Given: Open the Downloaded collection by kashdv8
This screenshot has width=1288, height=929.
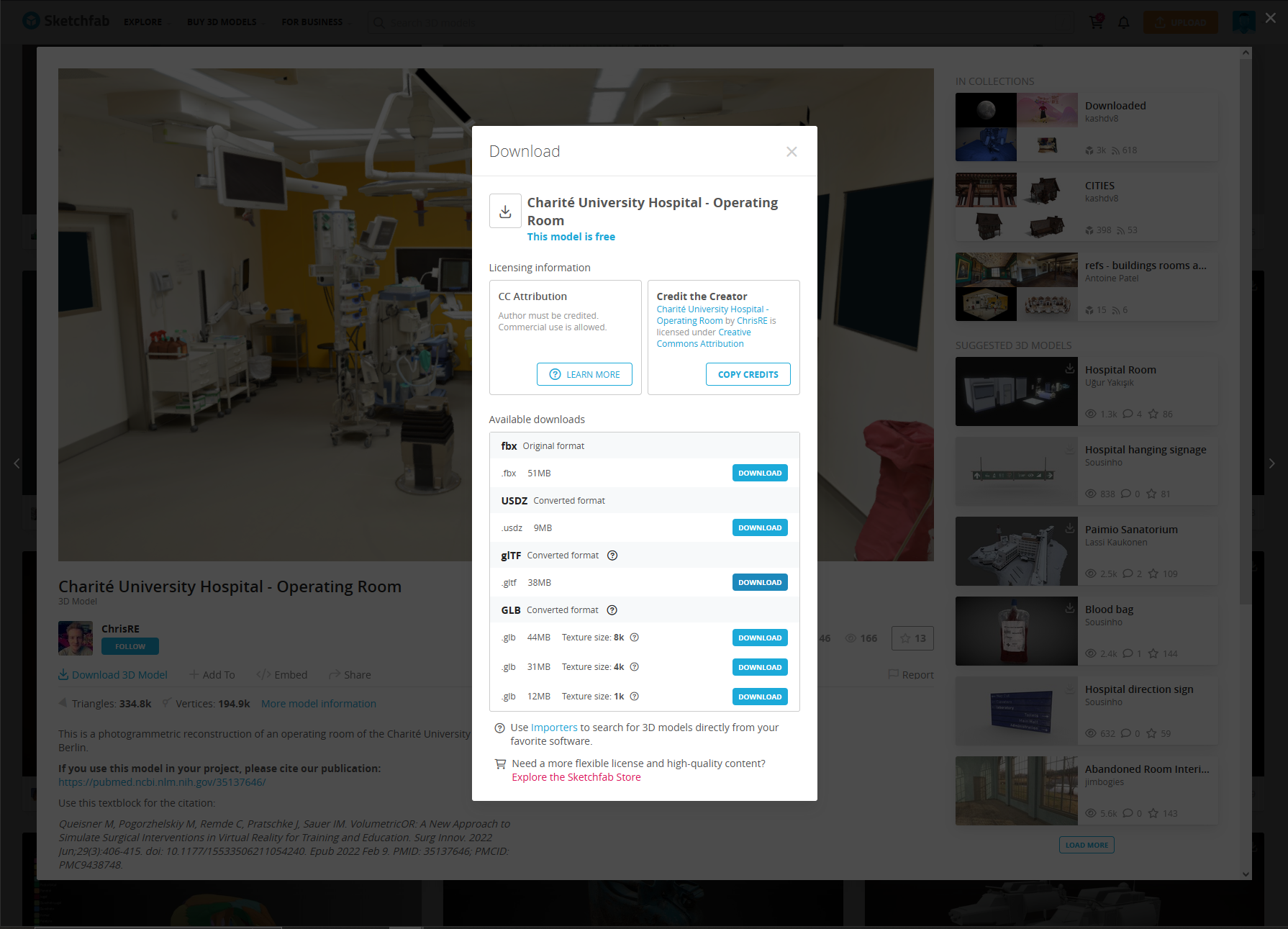Looking at the screenshot, I should (1087, 127).
